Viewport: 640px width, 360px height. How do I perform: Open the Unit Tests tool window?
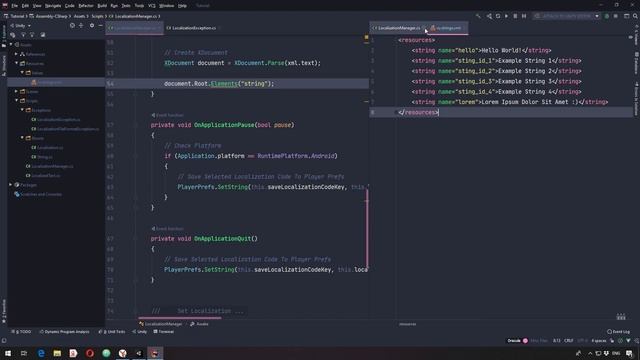click(x=112, y=332)
